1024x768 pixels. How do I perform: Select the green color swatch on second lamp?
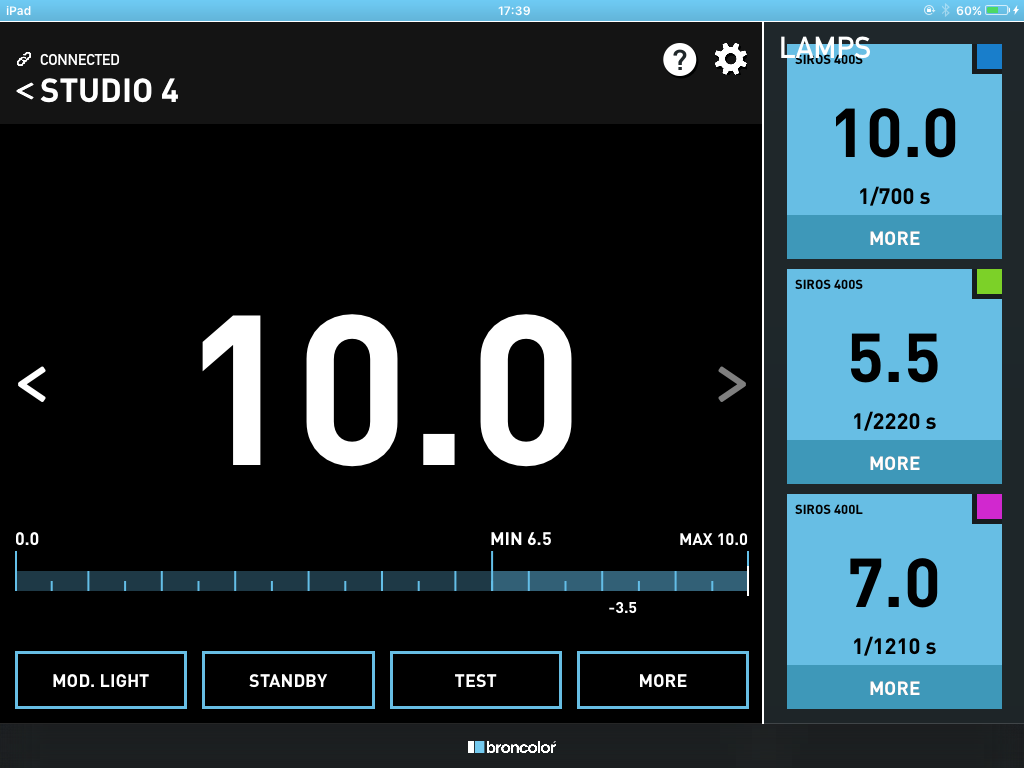coord(988,282)
